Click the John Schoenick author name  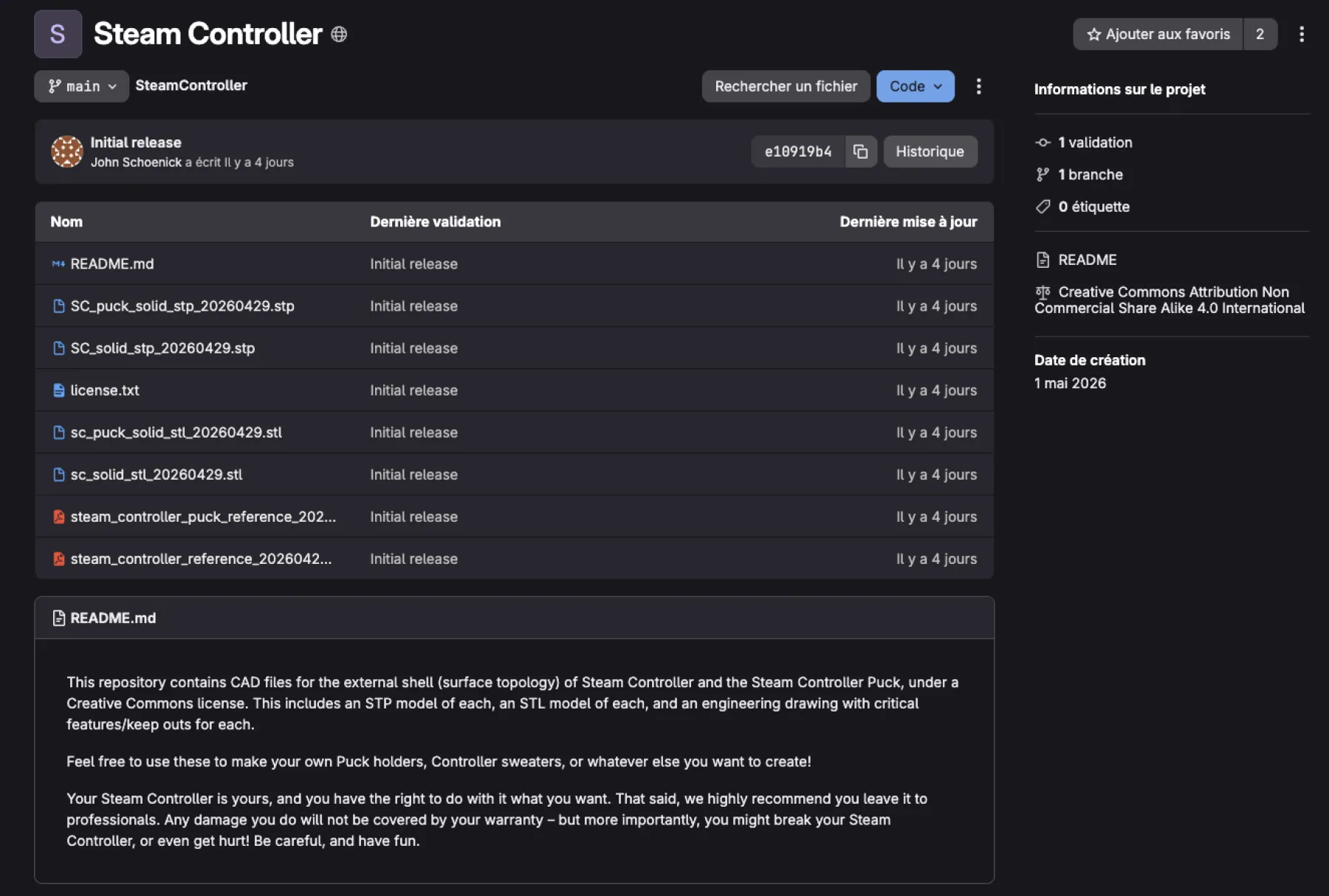coord(136,162)
